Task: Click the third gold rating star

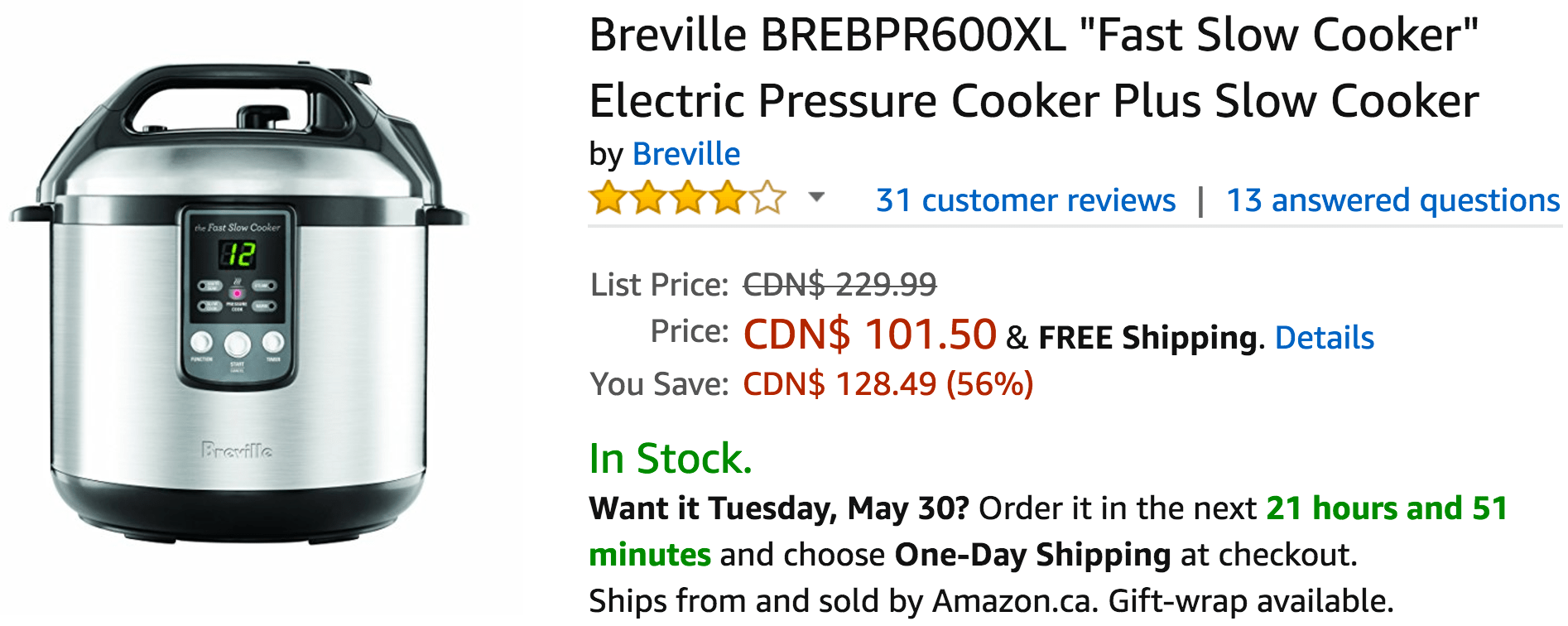Action: [688, 200]
